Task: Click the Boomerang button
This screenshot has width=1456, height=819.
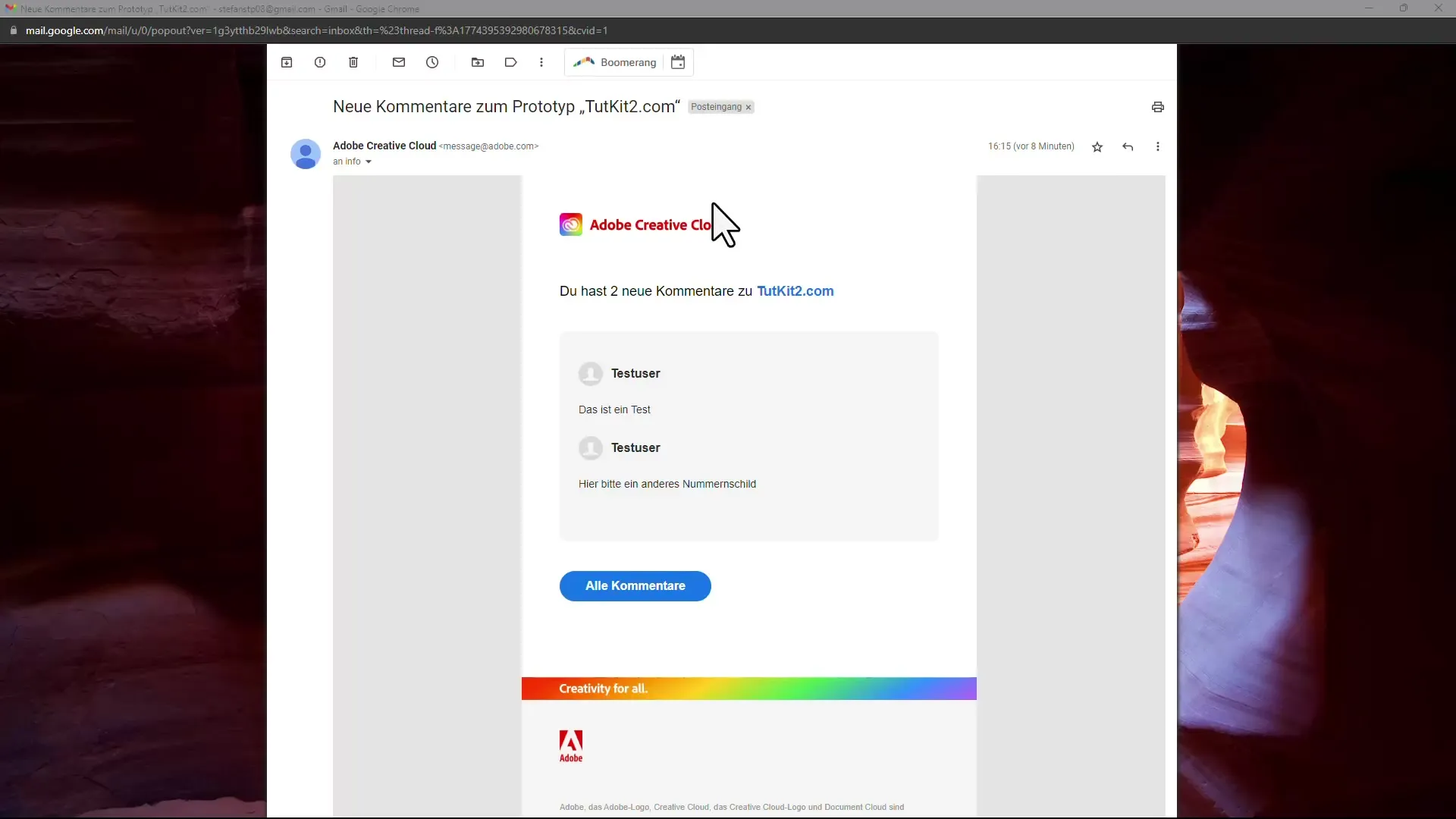Action: 615,62
